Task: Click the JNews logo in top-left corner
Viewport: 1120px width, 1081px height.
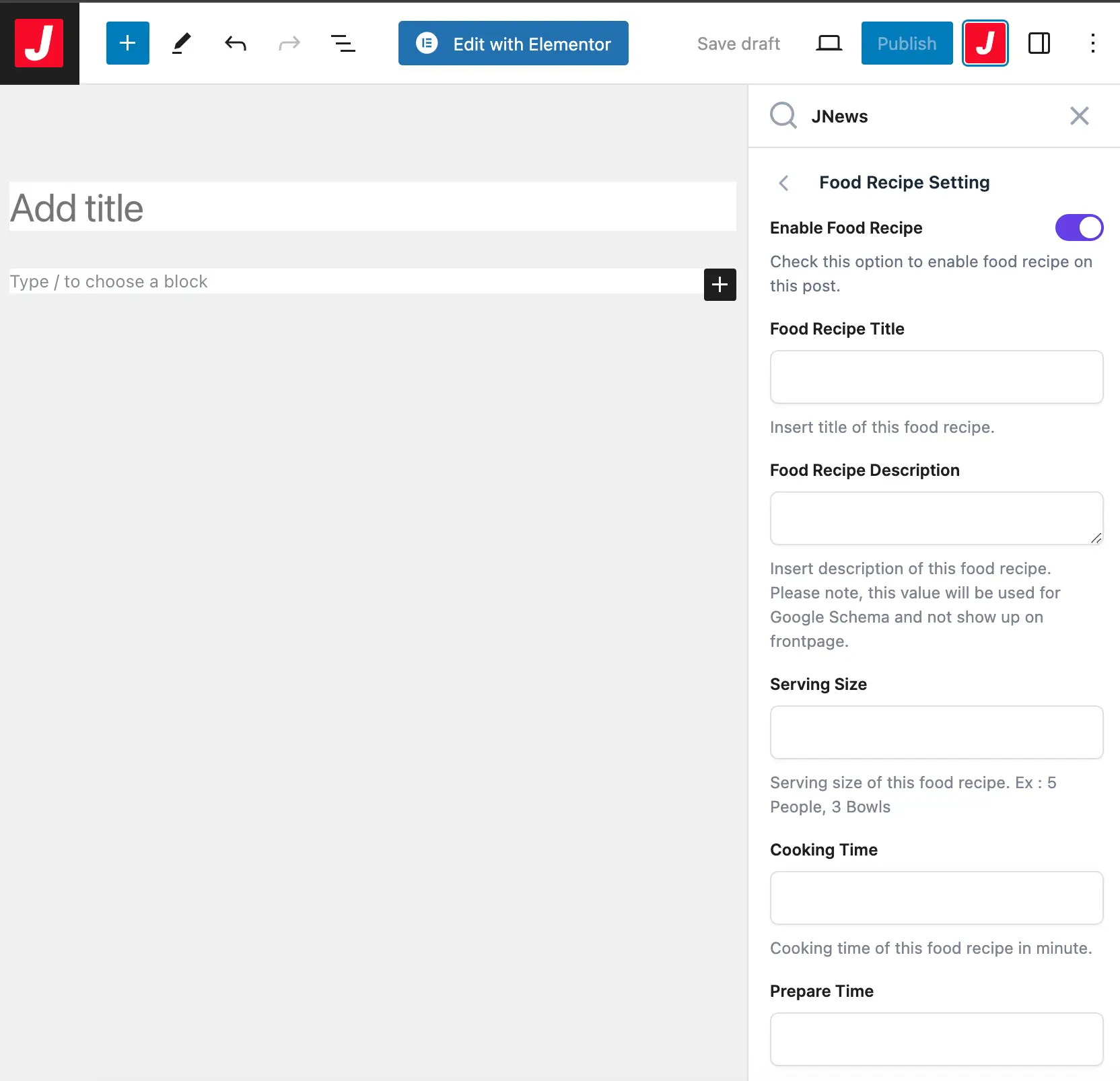Action: coord(39,43)
